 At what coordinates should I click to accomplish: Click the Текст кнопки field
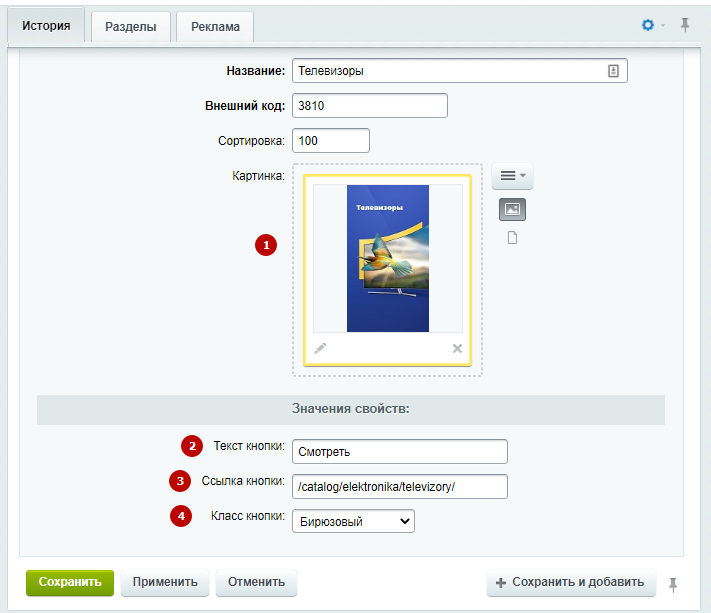pos(400,452)
